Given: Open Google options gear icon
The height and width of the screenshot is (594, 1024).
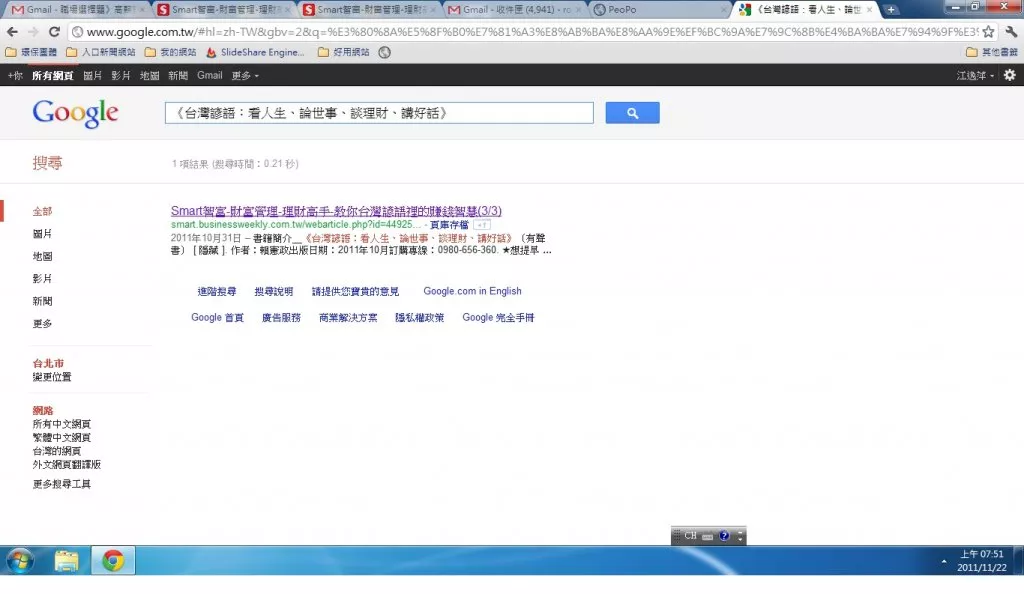Looking at the screenshot, I should 1010,75.
